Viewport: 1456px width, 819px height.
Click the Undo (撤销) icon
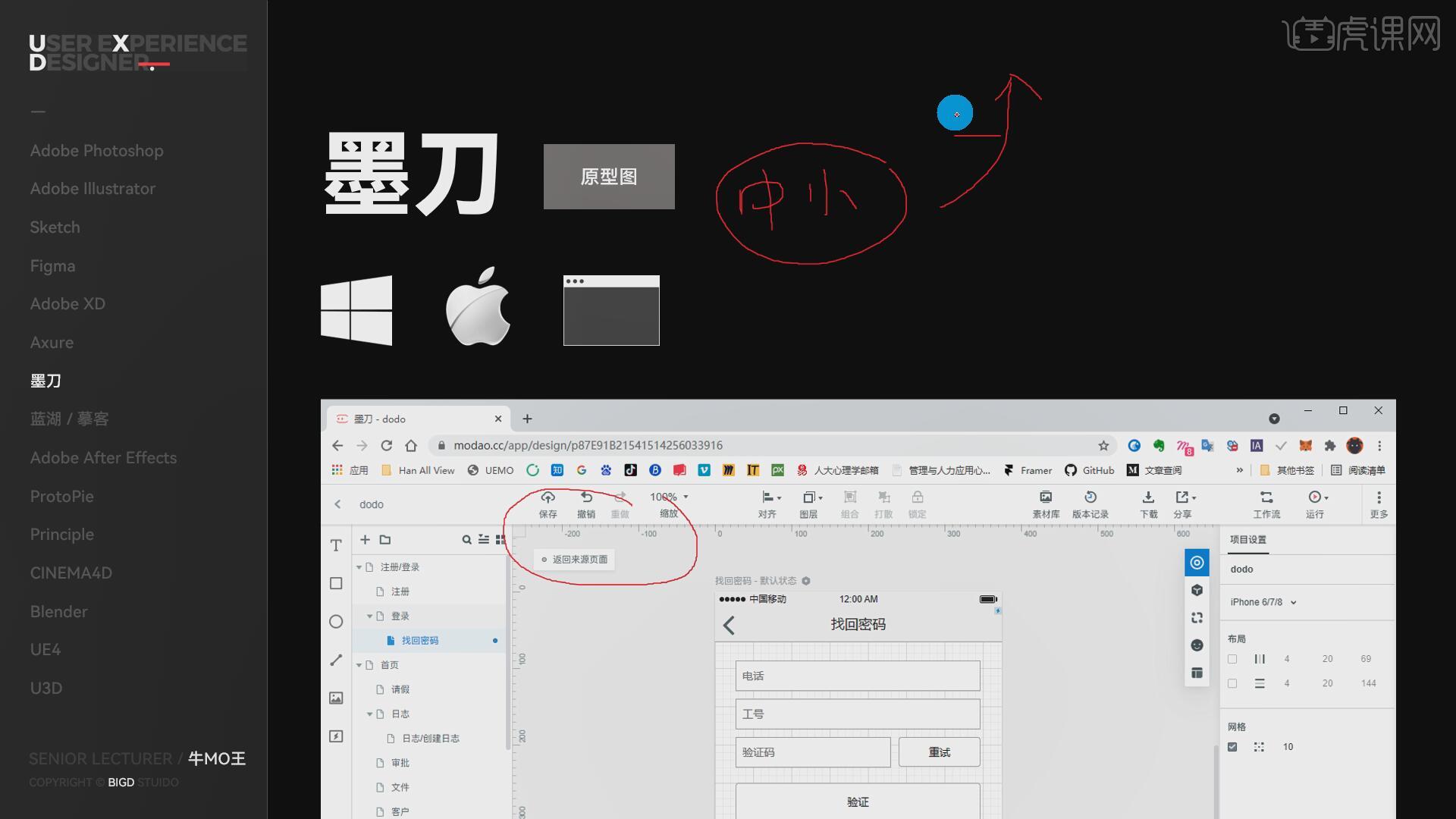coord(586,497)
